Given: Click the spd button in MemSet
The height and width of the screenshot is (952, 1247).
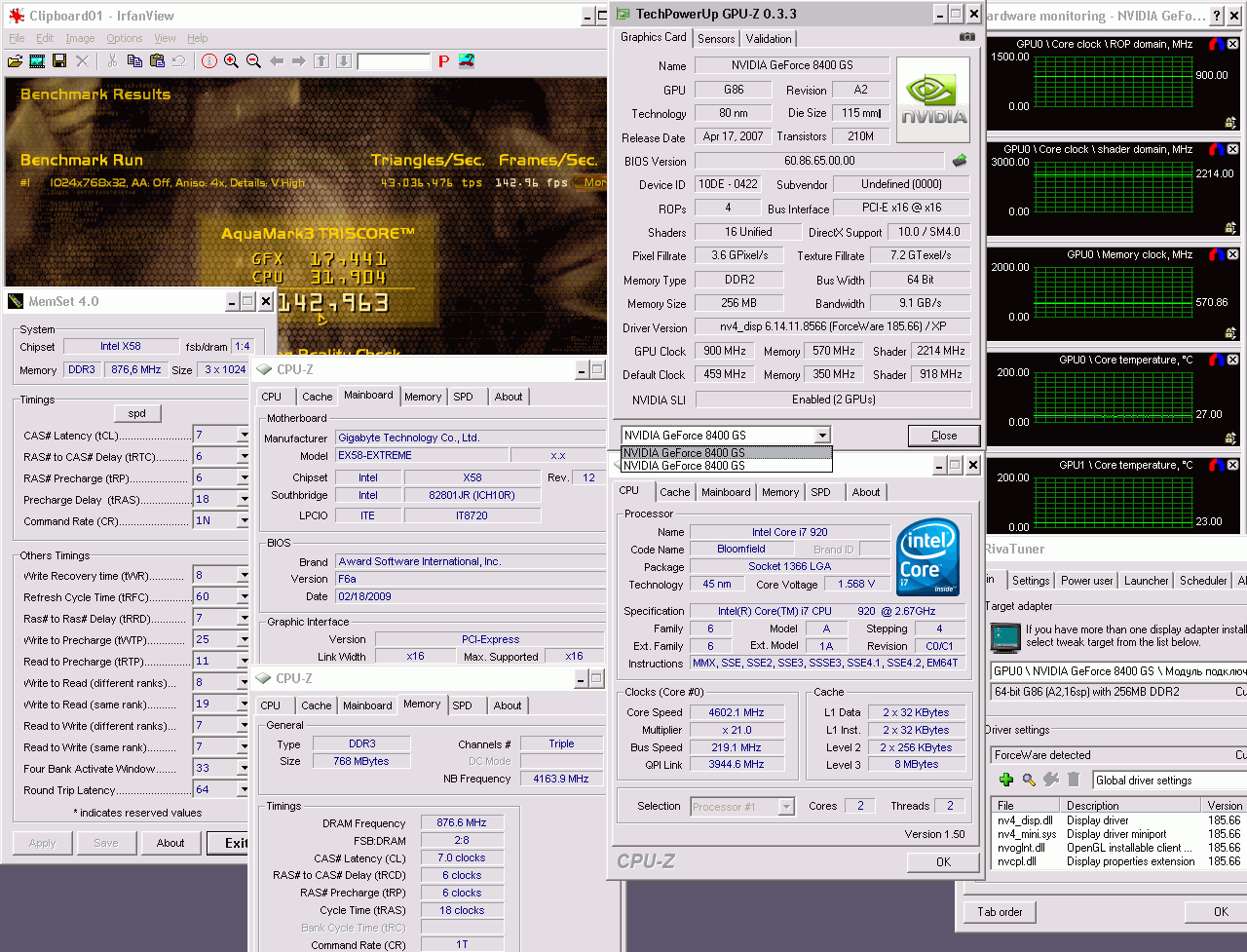Looking at the screenshot, I should tap(137, 413).
